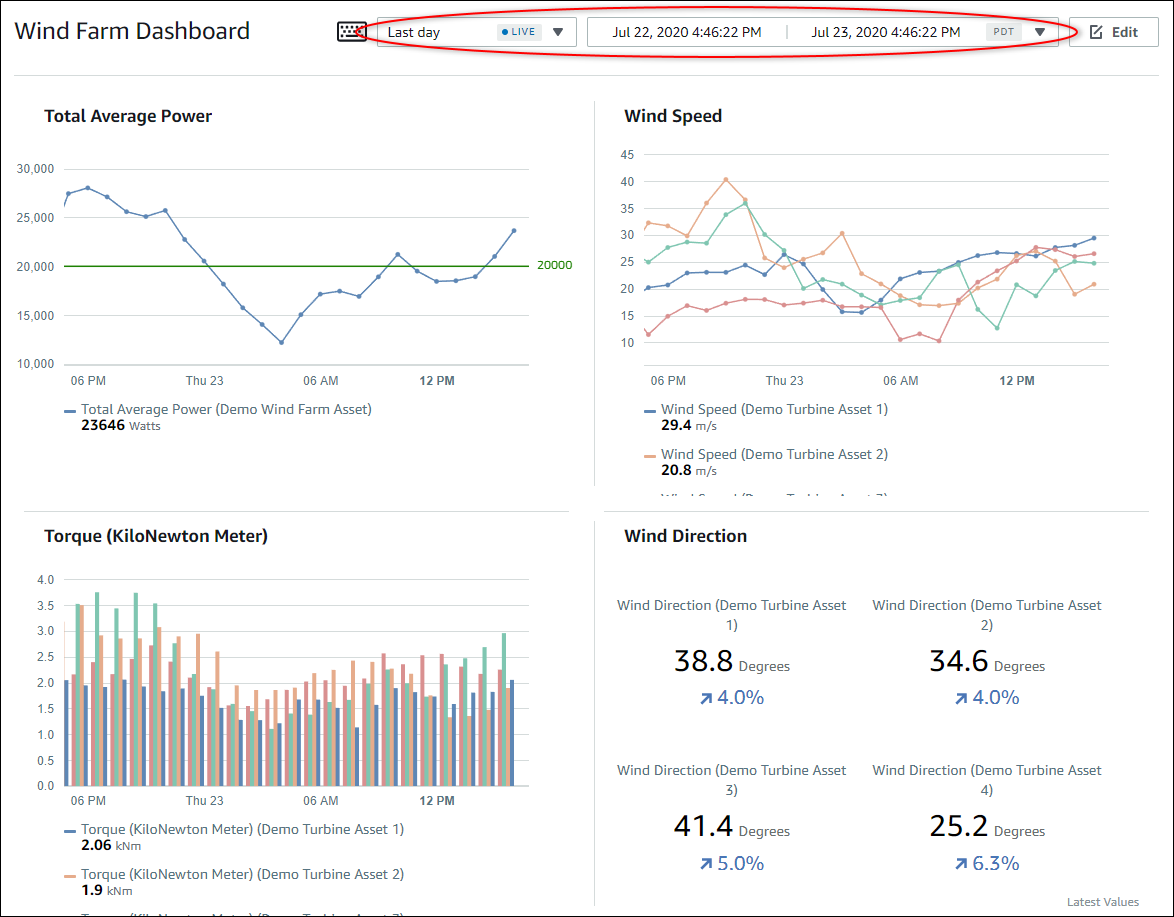
Task: Click the PDT timezone badge
Action: (x=1003, y=31)
